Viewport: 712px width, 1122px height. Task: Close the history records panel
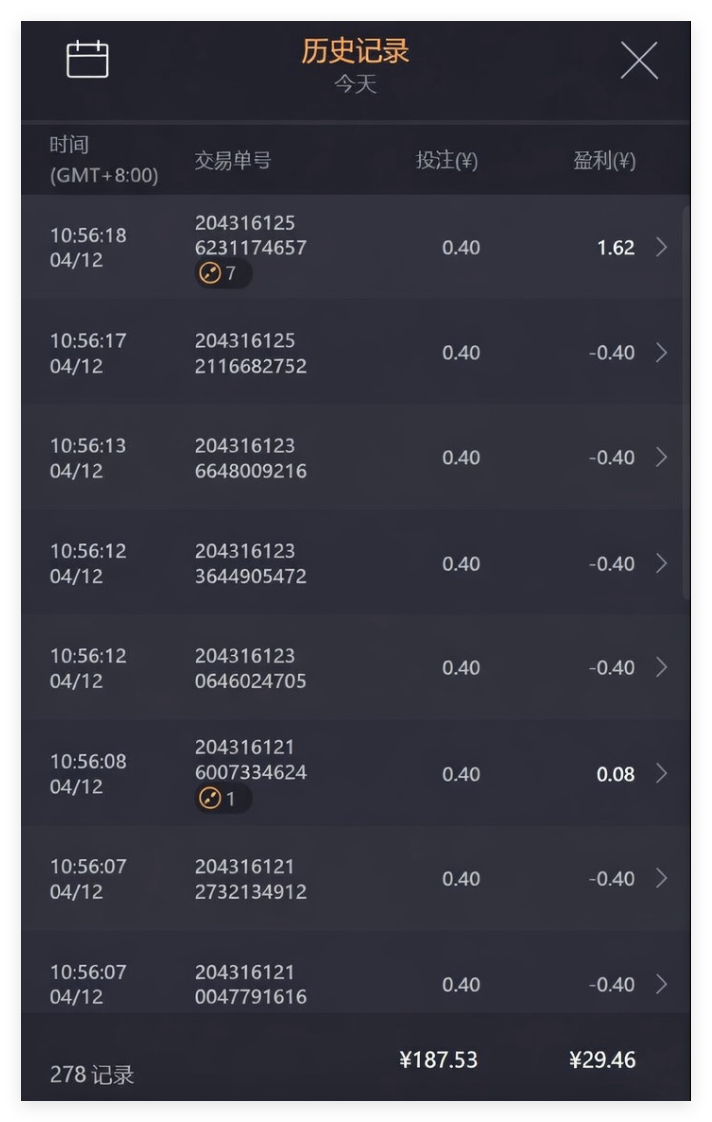point(639,61)
